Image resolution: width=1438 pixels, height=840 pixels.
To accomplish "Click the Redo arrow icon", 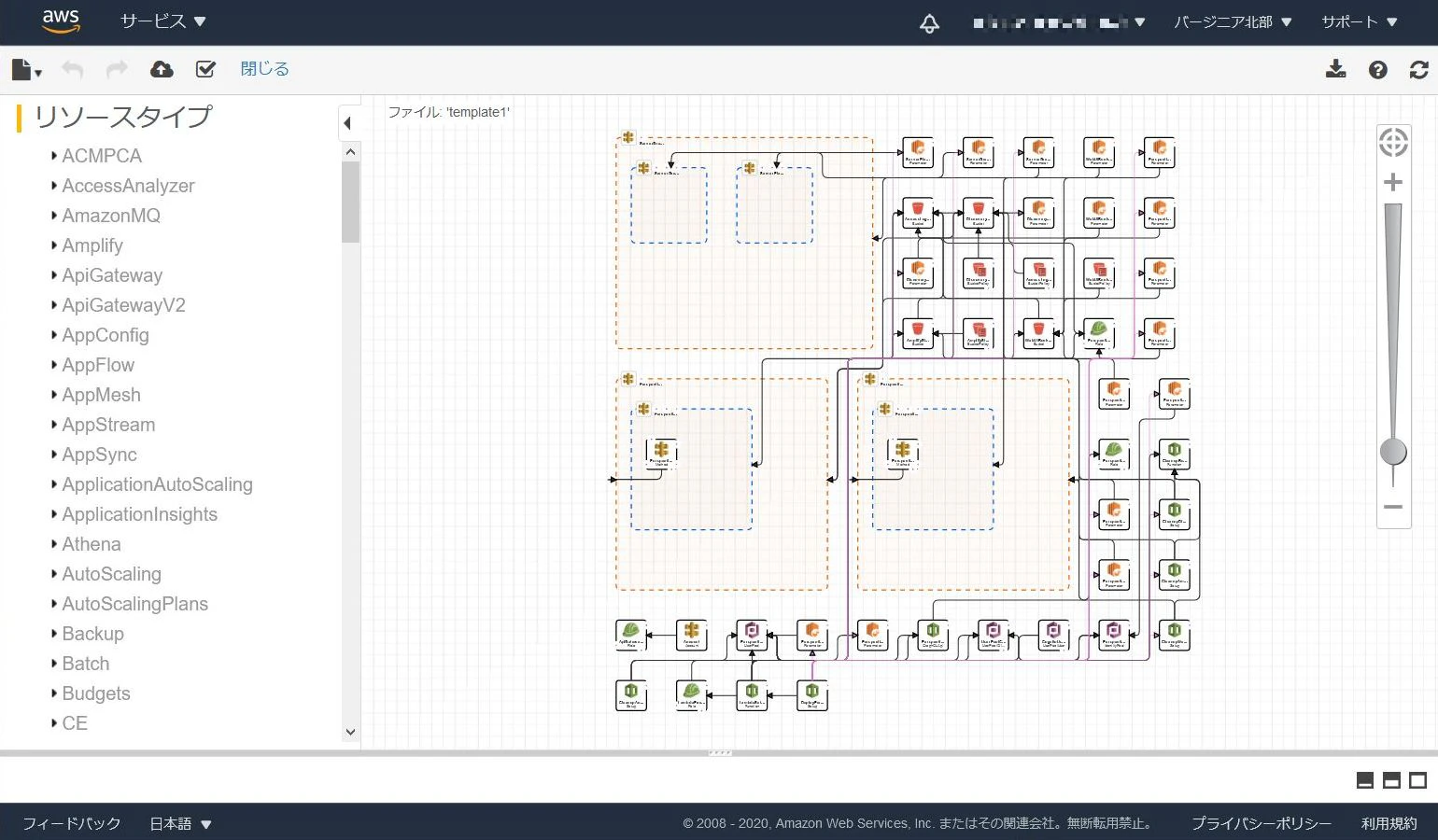I will click(117, 69).
